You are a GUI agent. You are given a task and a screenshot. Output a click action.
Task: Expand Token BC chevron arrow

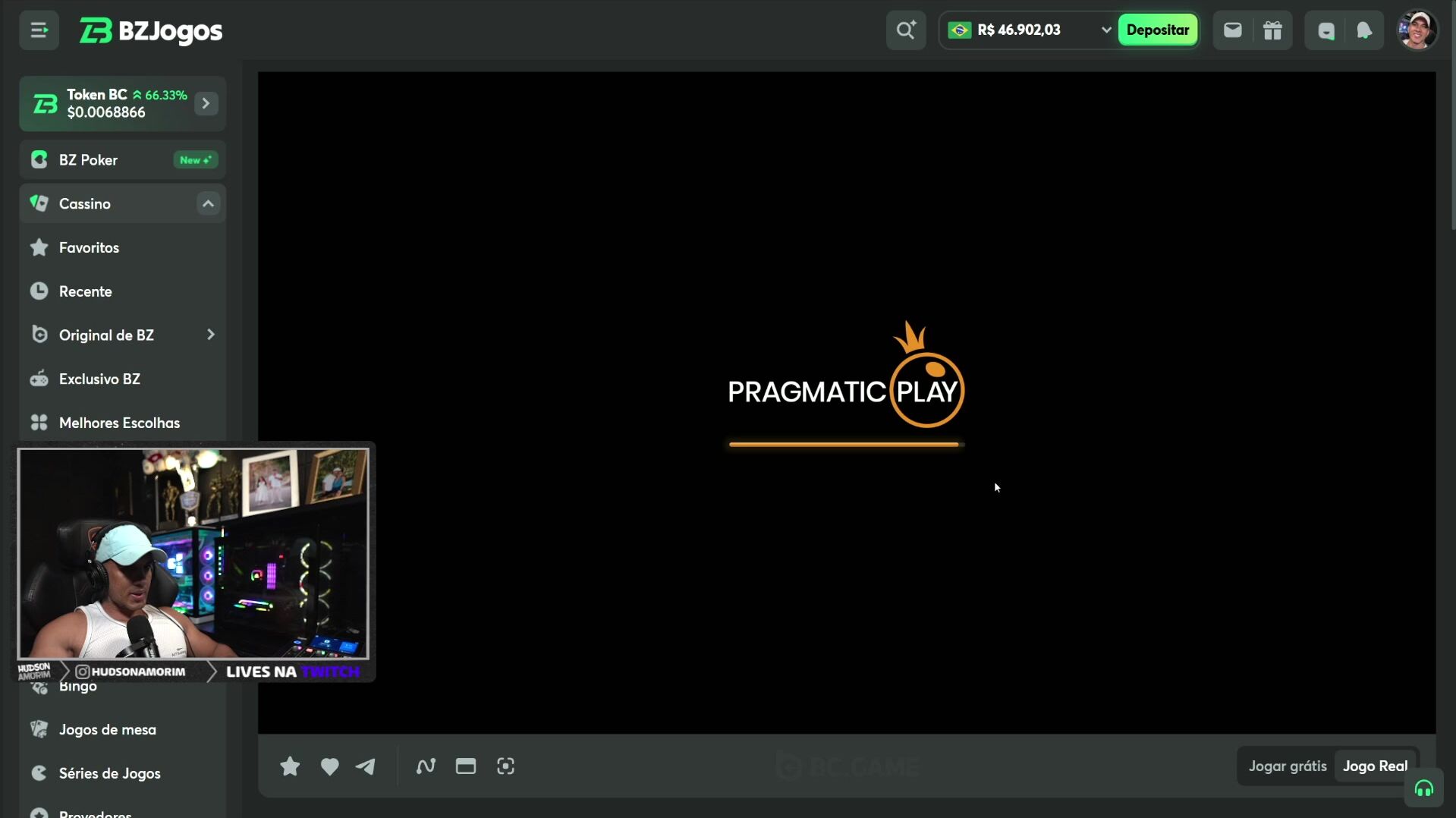206,103
